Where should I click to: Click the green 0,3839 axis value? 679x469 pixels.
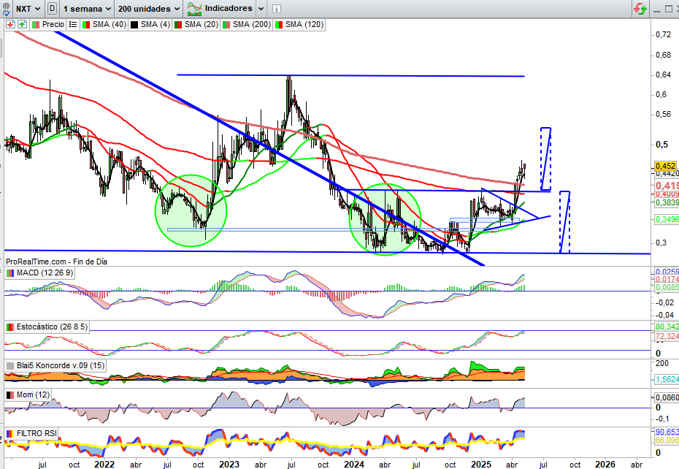(666, 202)
